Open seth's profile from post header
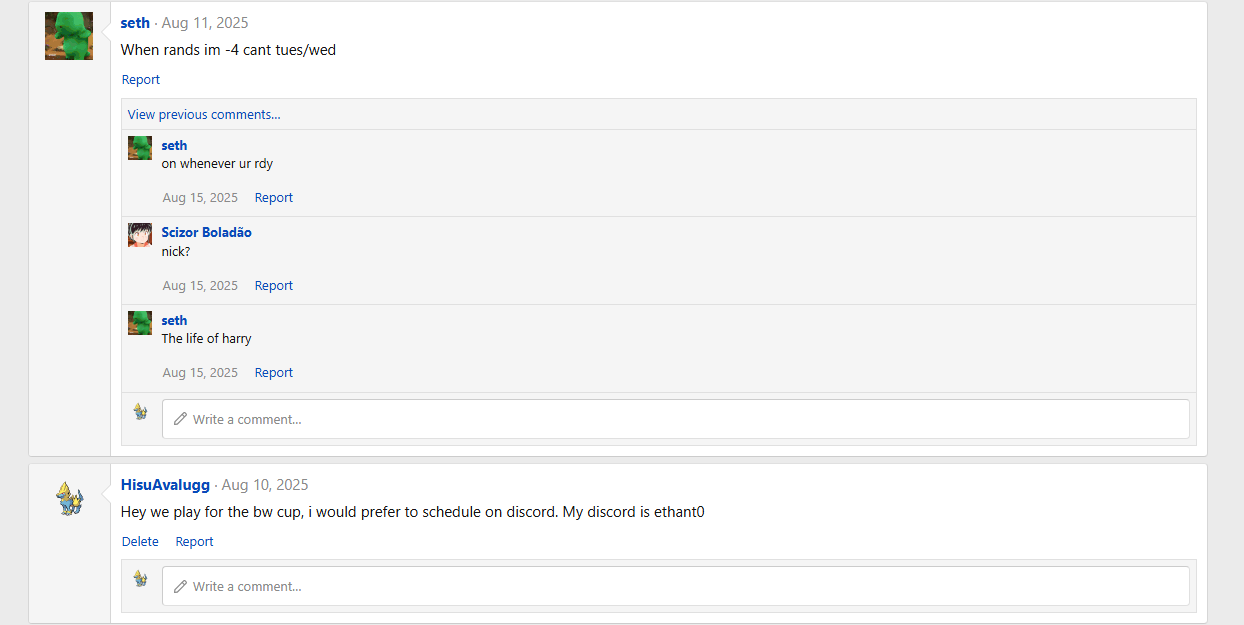The width and height of the screenshot is (1244, 625). pyautogui.click(x=135, y=22)
